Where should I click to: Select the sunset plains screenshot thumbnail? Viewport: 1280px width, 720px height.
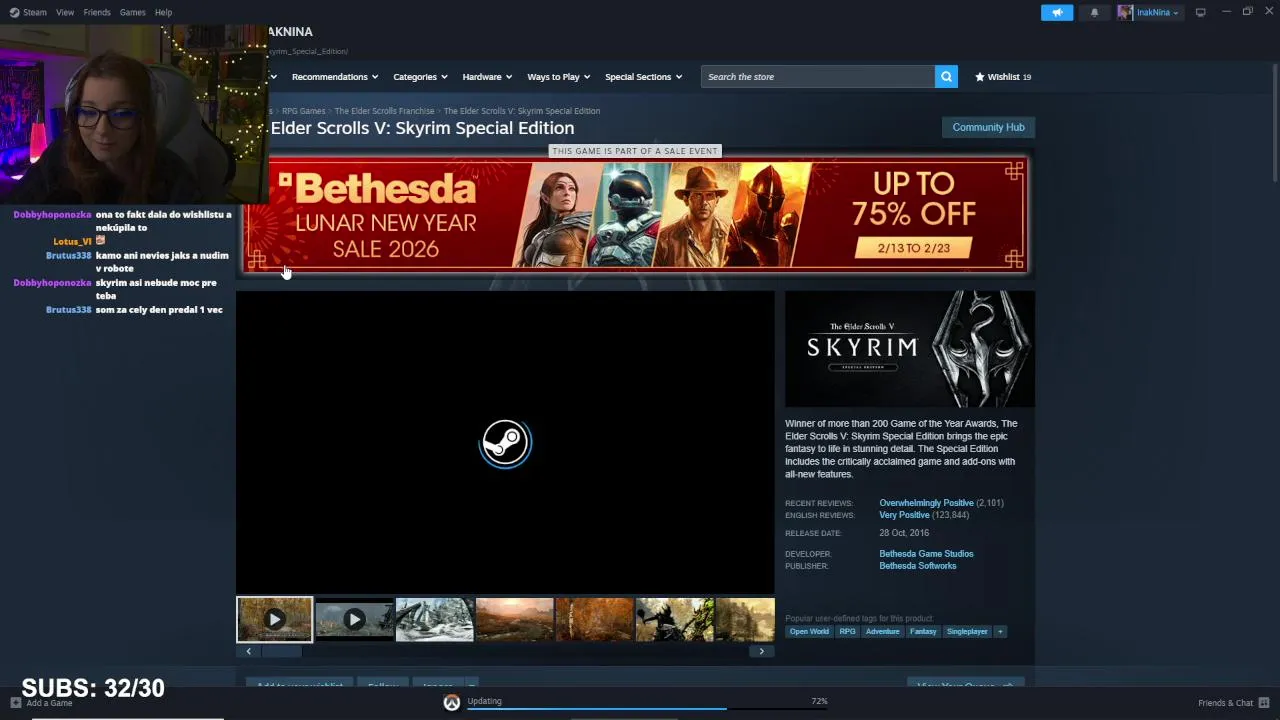coord(514,620)
